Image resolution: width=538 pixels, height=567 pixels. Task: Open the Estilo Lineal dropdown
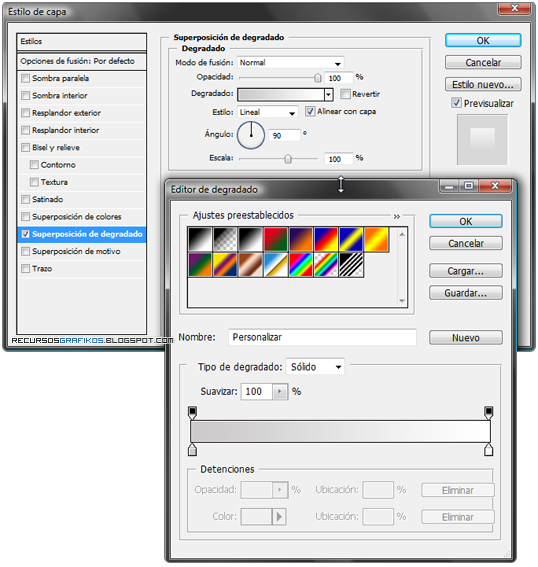tap(268, 112)
